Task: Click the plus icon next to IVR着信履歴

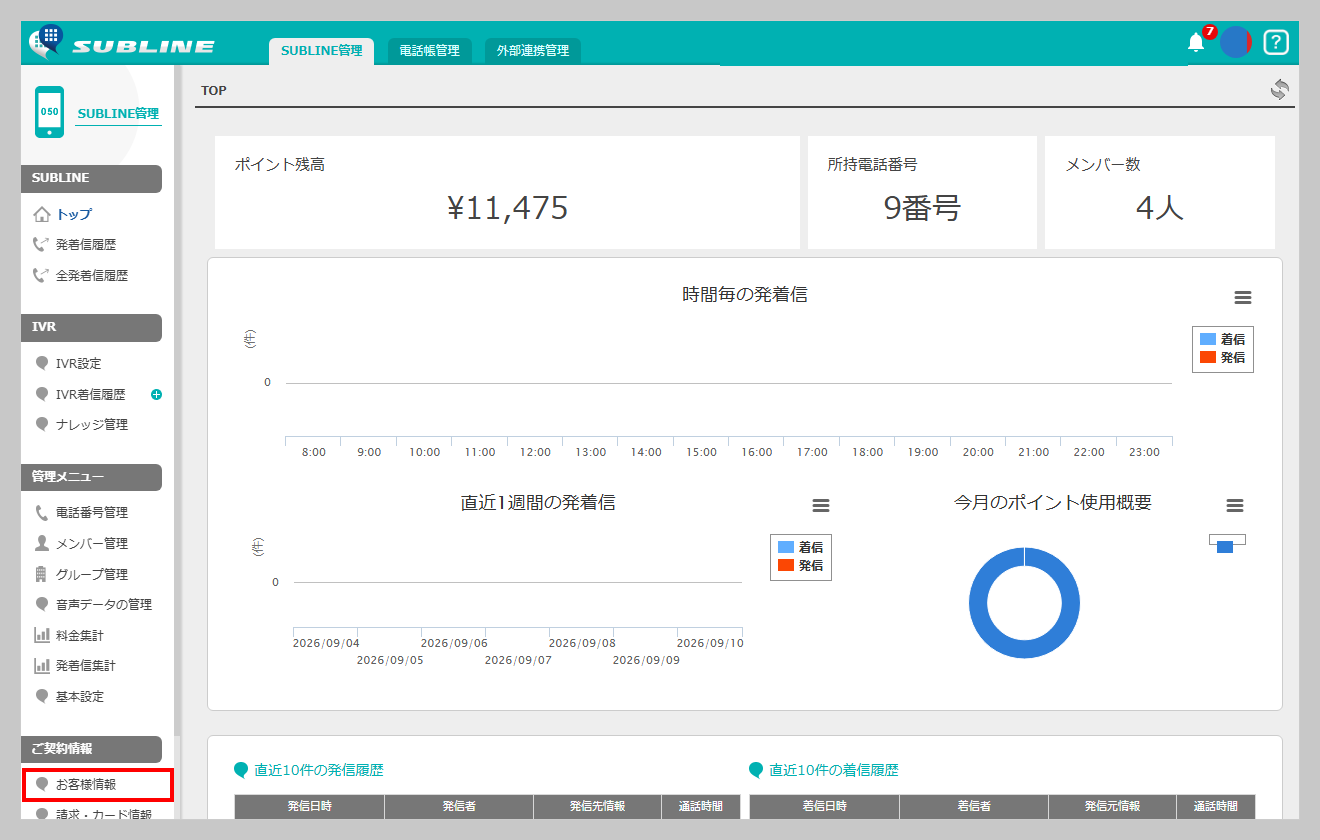Action: 156,395
